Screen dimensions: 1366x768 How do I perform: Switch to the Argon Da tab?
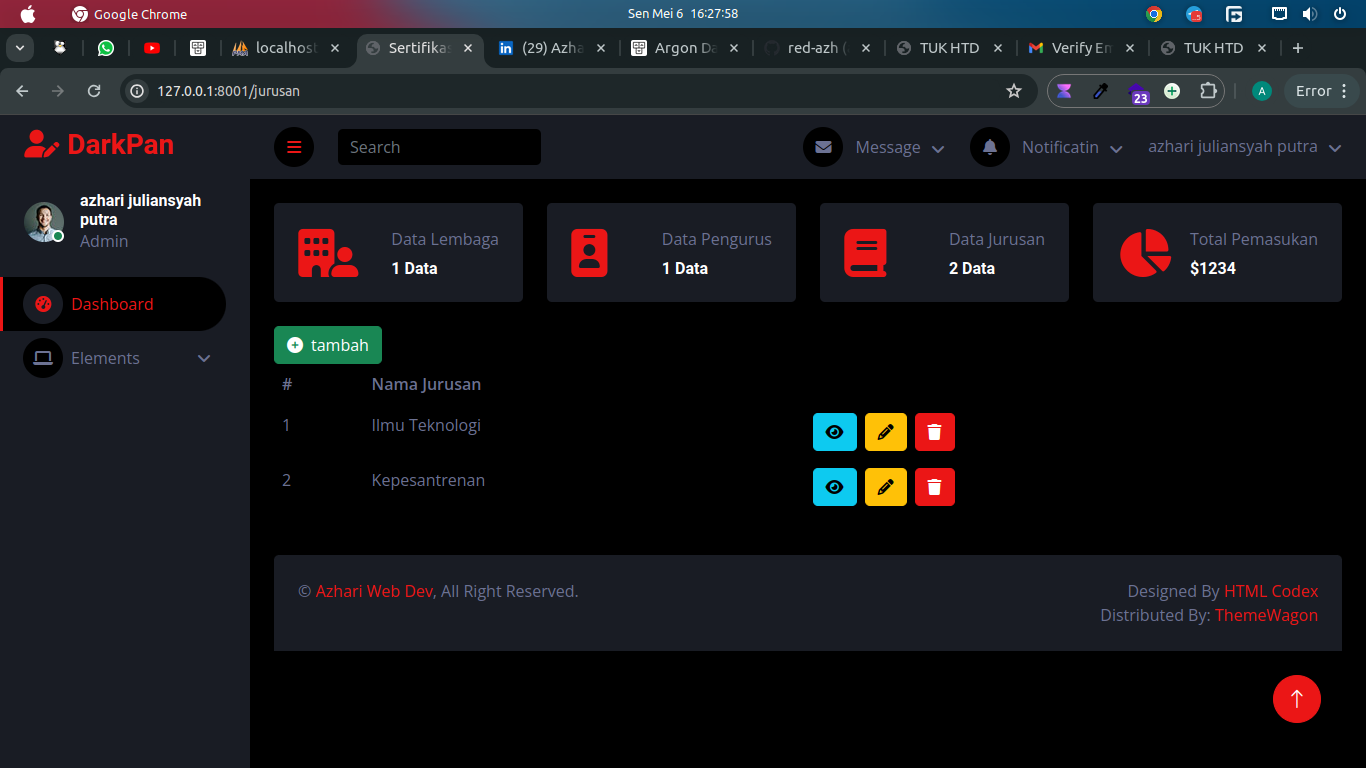coord(686,48)
